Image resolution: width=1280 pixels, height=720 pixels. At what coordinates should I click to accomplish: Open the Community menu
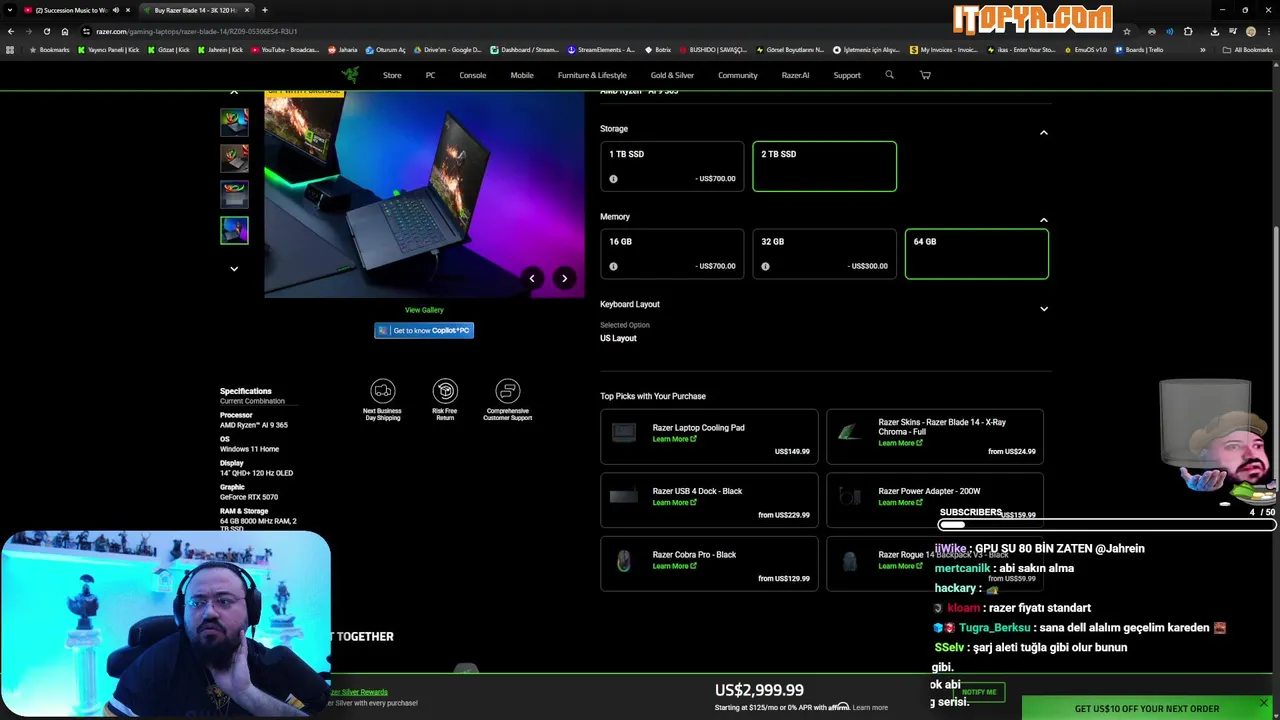pos(738,75)
